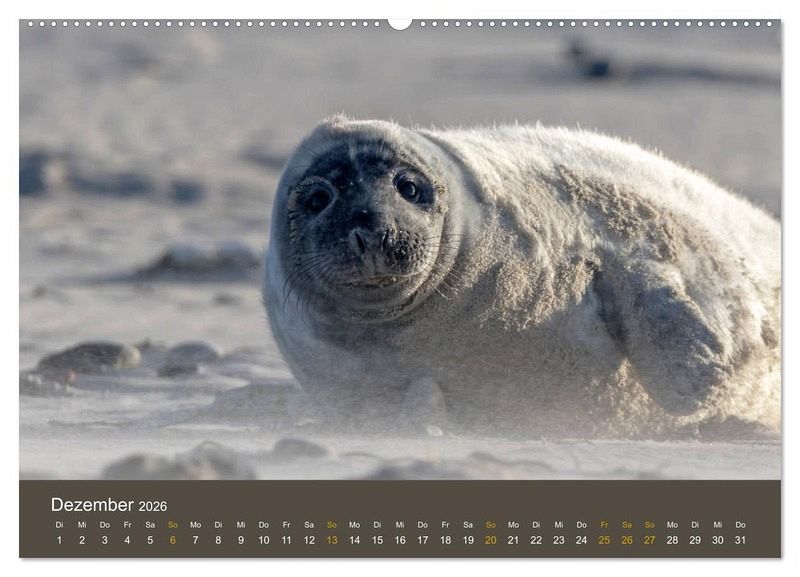Select date 24 in December row
This screenshot has width=800, height=577.
click(x=581, y=540)
